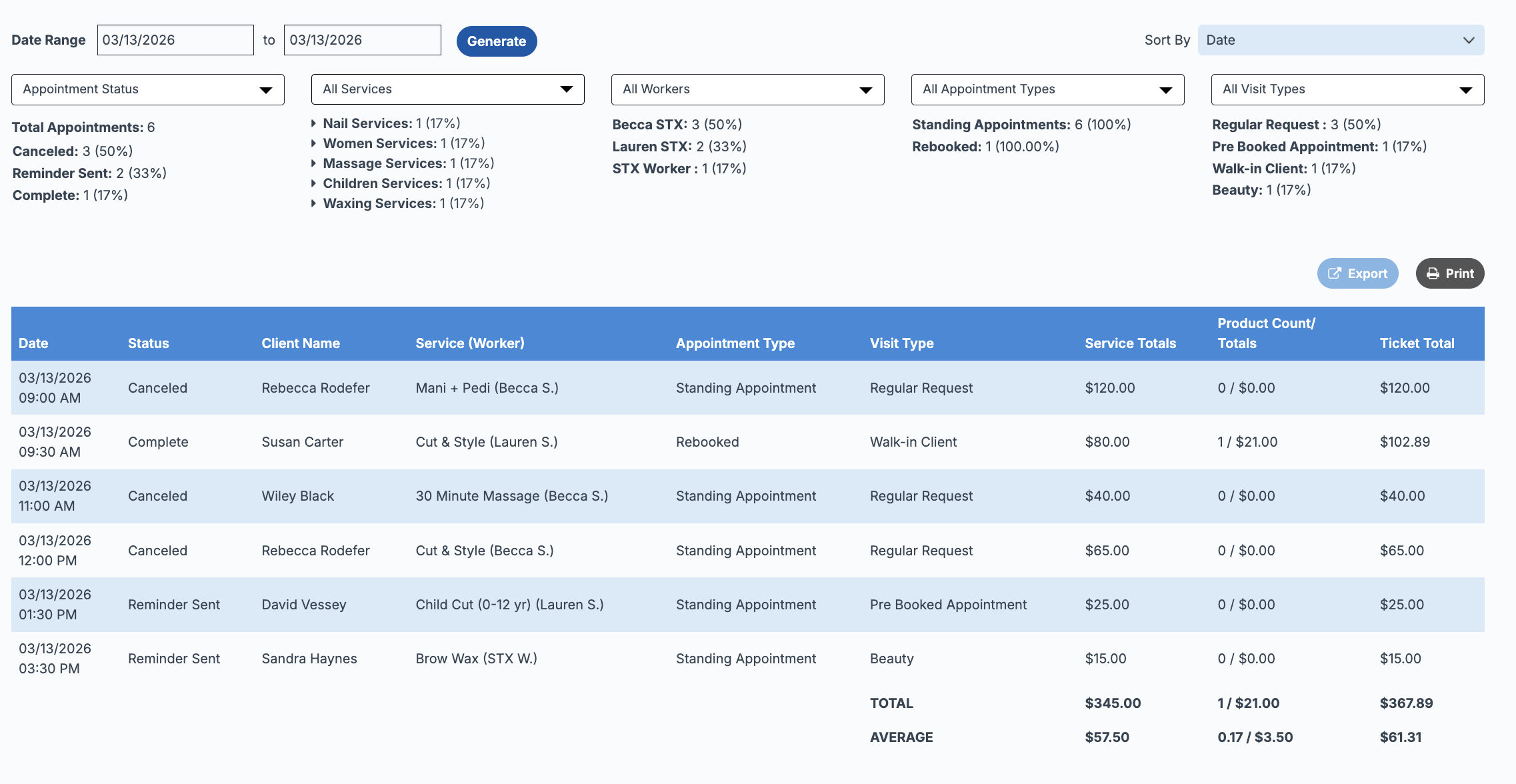Expand Children Services breakdown arrow
The height and width of the screenshot is (784, 1516).
pyautogui.click(x=313, y=183)
